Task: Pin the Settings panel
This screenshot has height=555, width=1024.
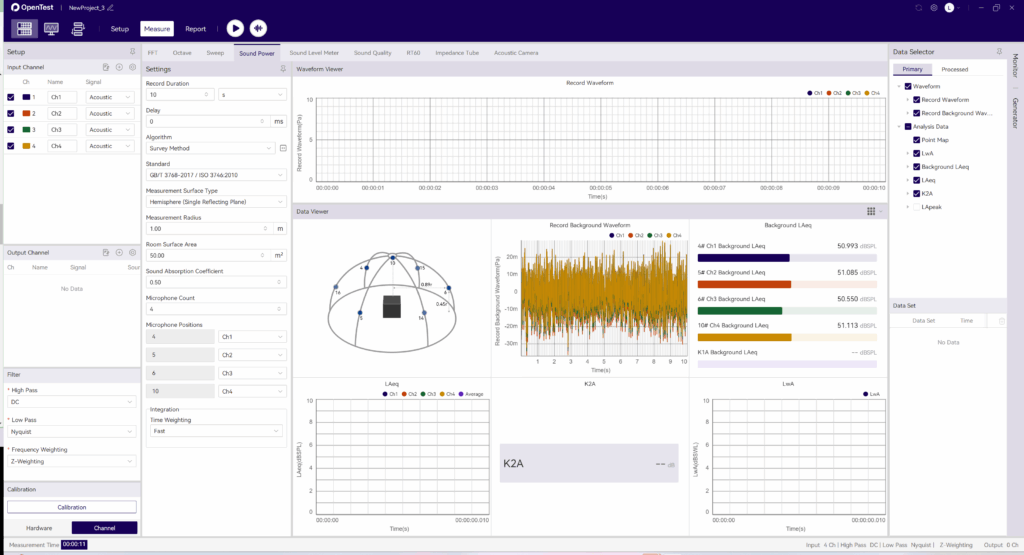Action: coord(283,69)
